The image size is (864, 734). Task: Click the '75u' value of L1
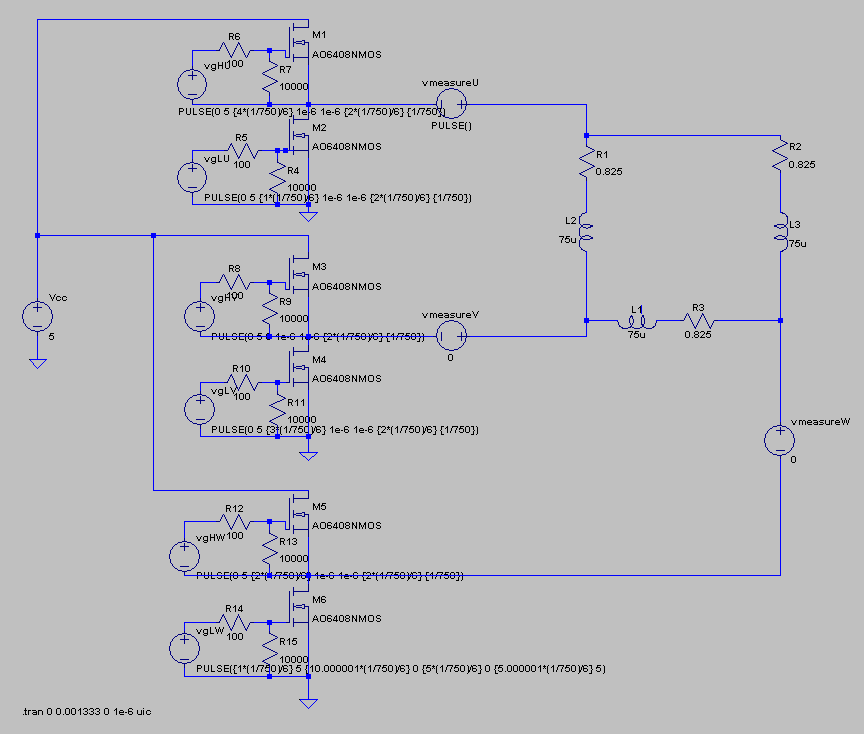pos(636,334)
